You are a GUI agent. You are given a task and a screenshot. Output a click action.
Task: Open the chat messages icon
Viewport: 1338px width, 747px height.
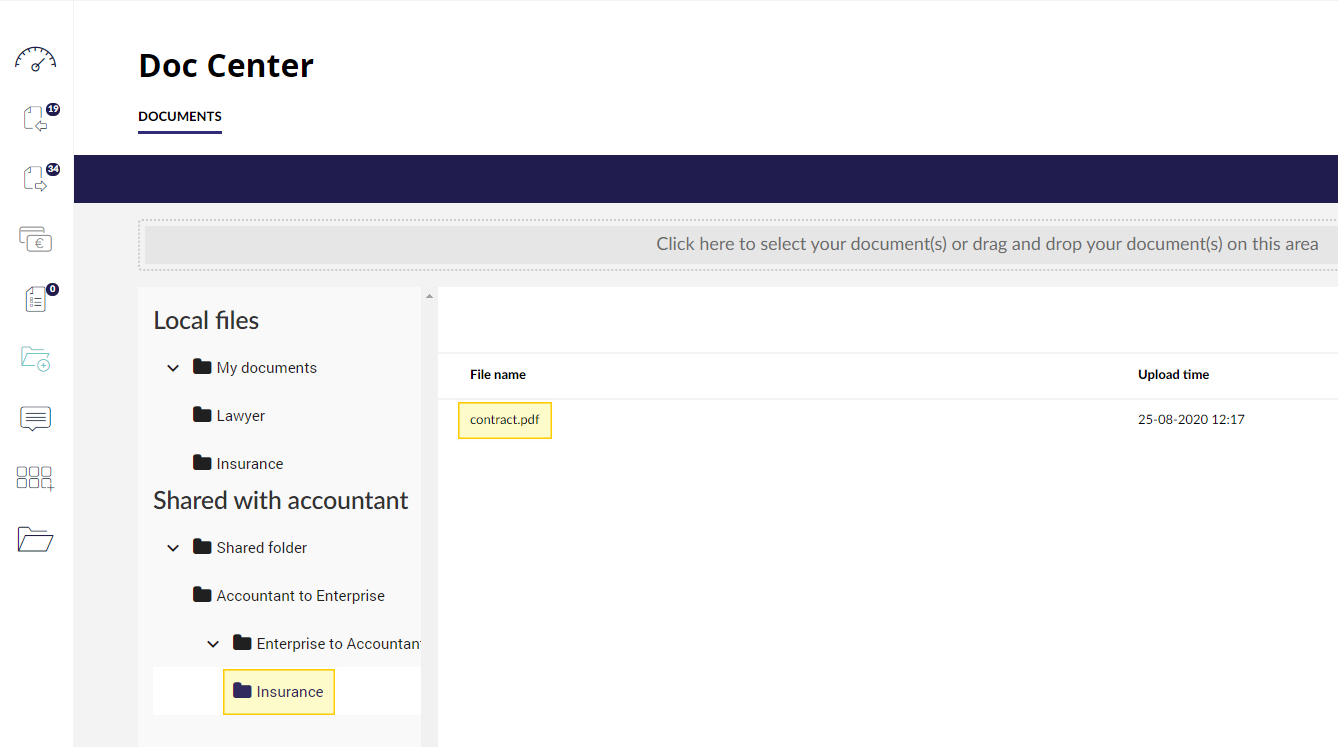36,418
